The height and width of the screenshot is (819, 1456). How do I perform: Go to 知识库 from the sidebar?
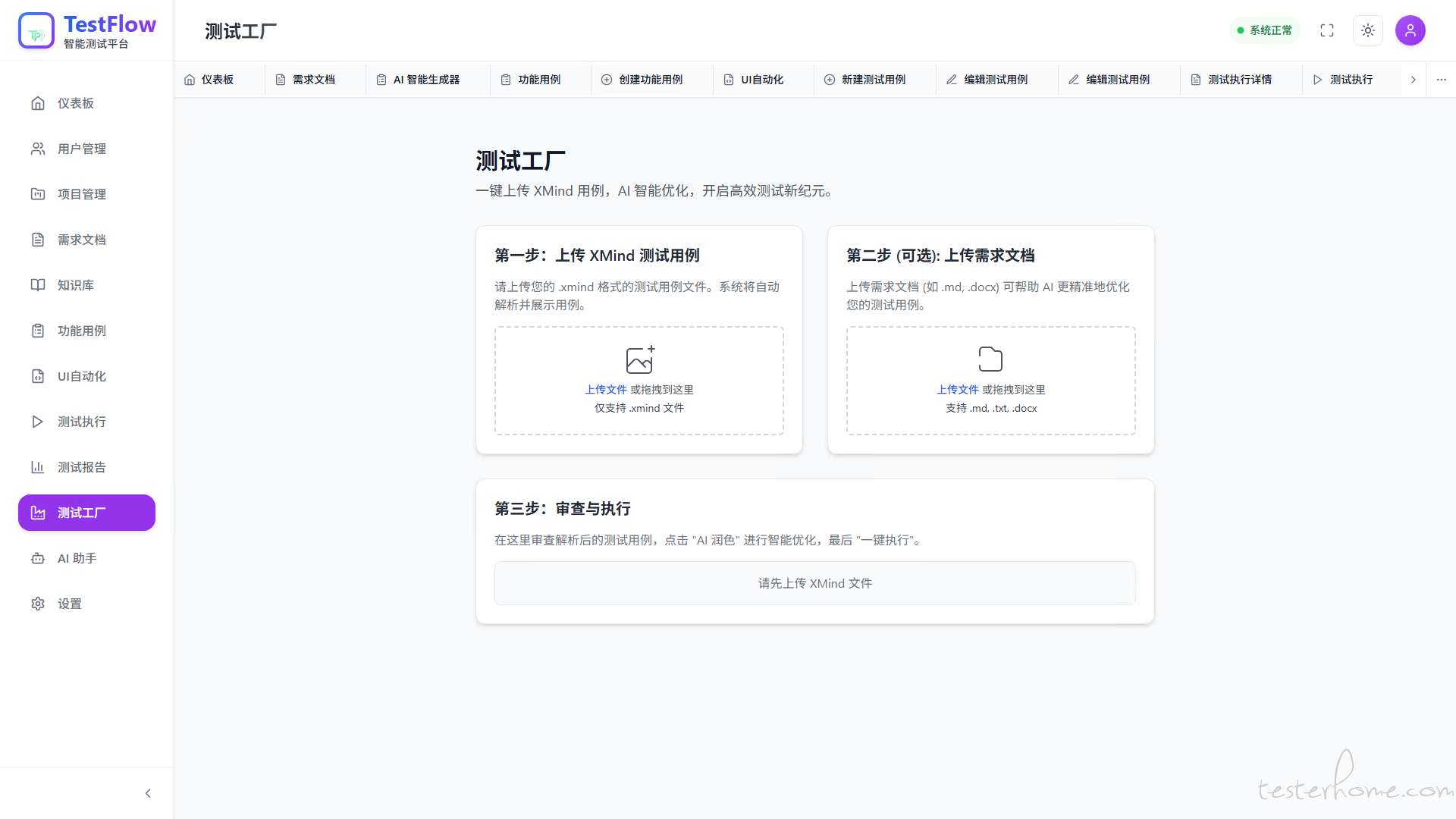pos(76,285)
